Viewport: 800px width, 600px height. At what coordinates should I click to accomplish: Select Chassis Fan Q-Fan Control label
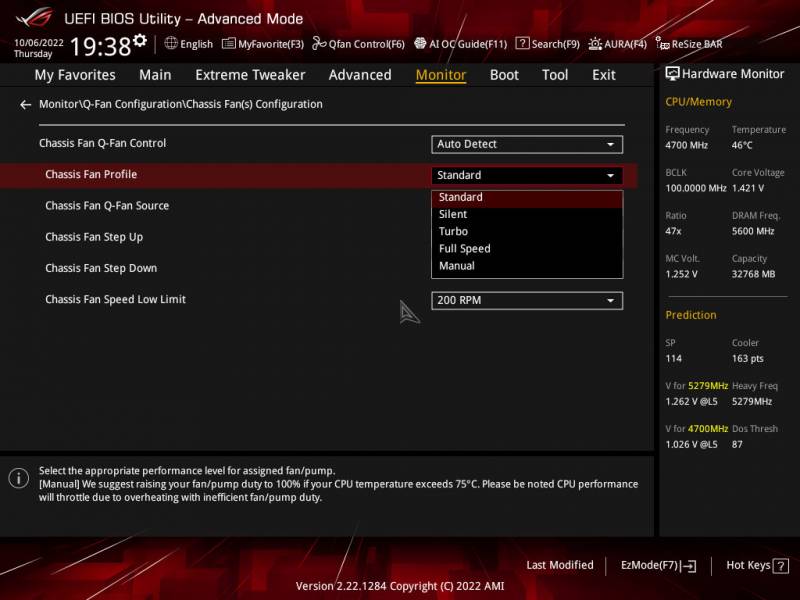103,143
